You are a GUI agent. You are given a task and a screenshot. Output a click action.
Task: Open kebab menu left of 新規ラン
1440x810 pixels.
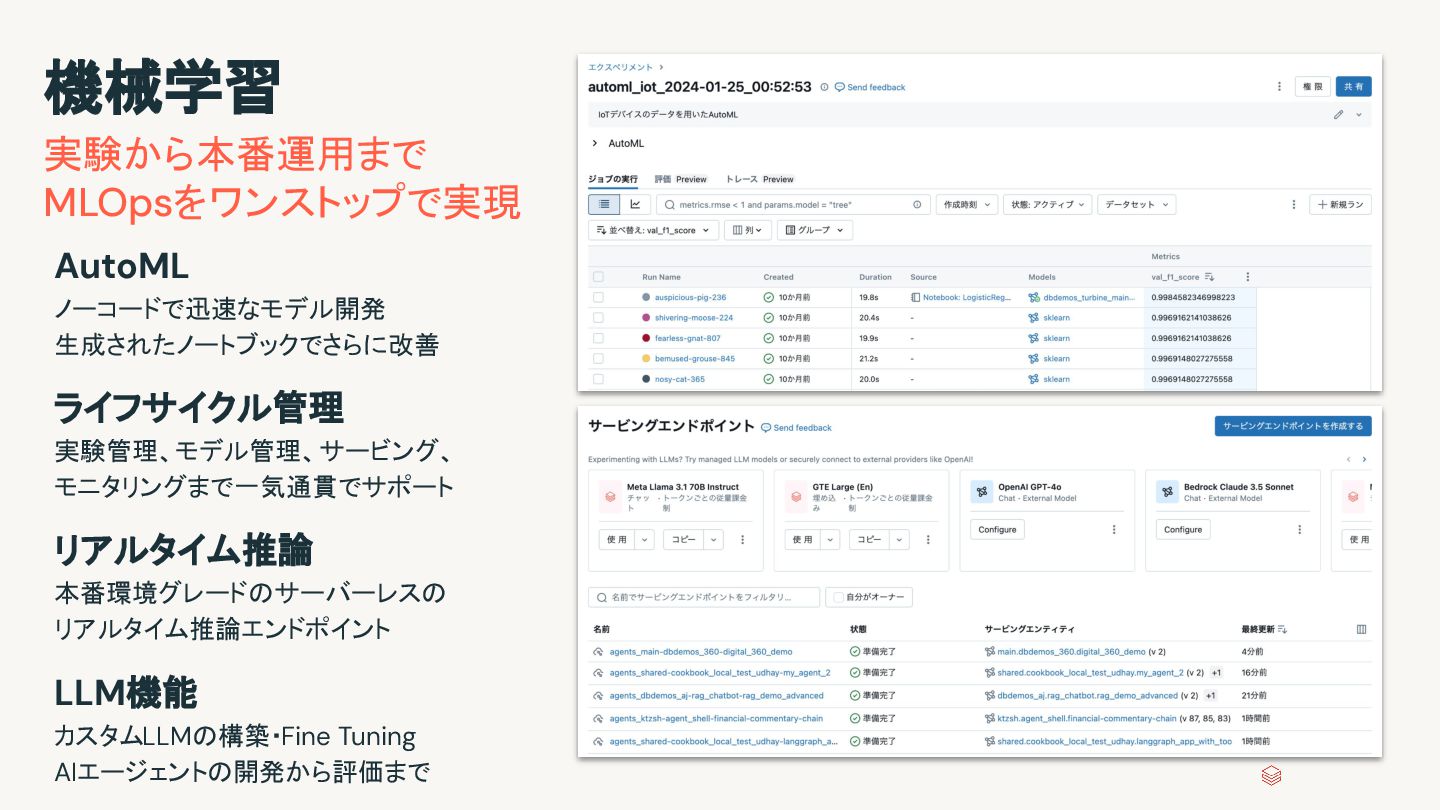[x=1293, y=204]
